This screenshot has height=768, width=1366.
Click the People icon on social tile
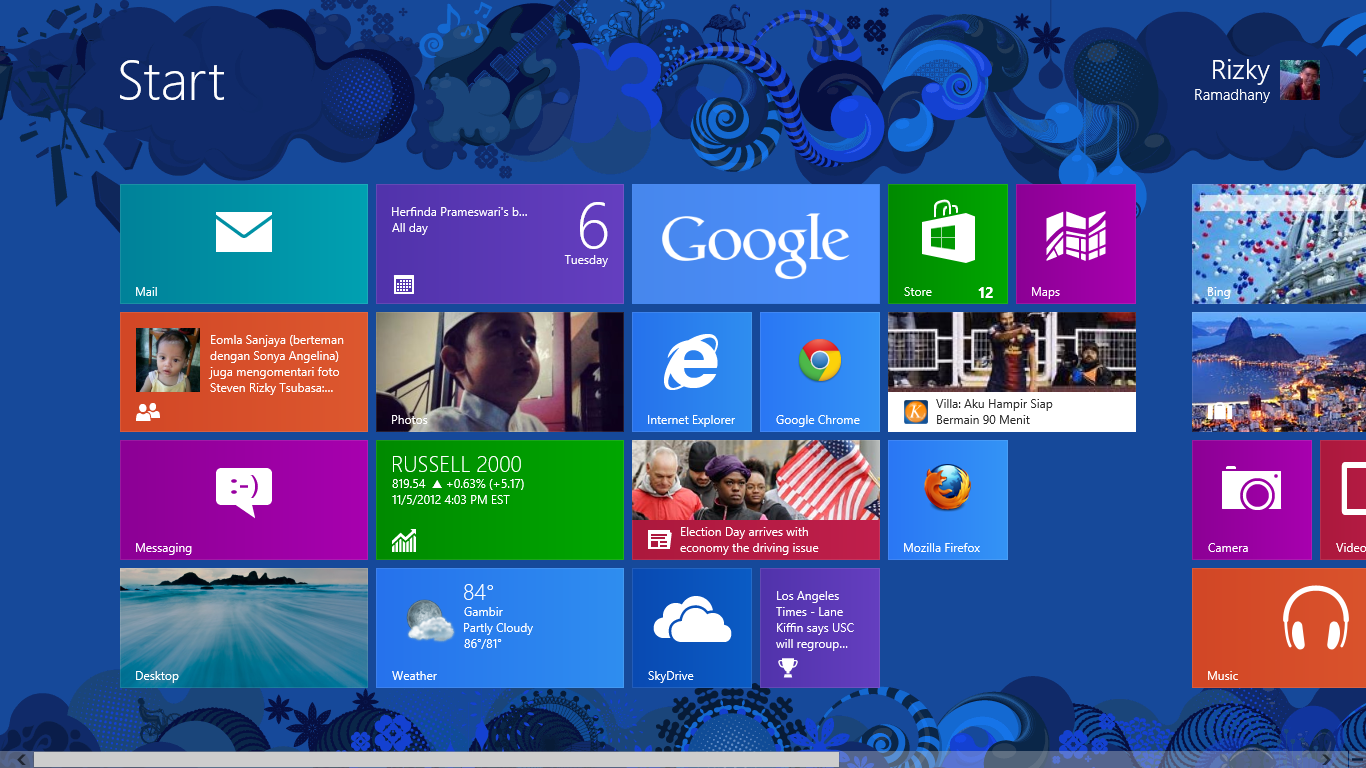[x=148, y=411]
